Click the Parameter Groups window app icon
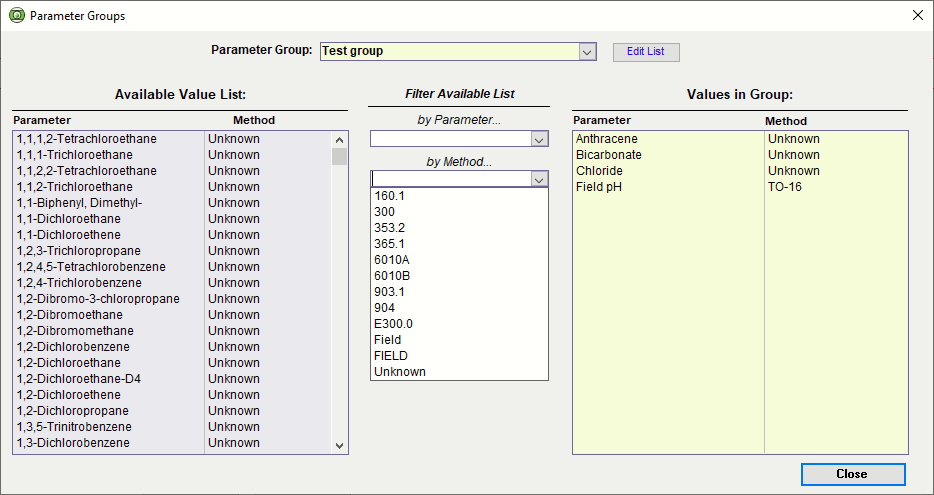The width and height of the screenshot is (934, 495). [17, 16]
